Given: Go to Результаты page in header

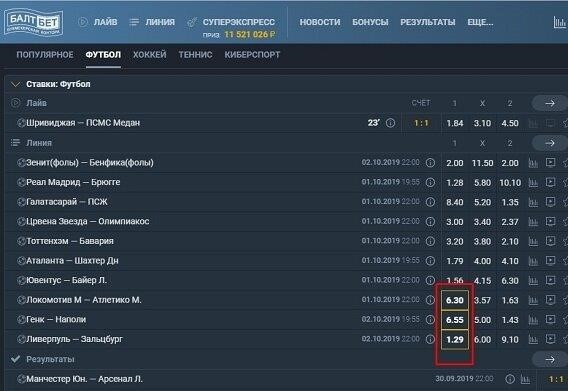Looking at the screenshot, I should point(428,22).
